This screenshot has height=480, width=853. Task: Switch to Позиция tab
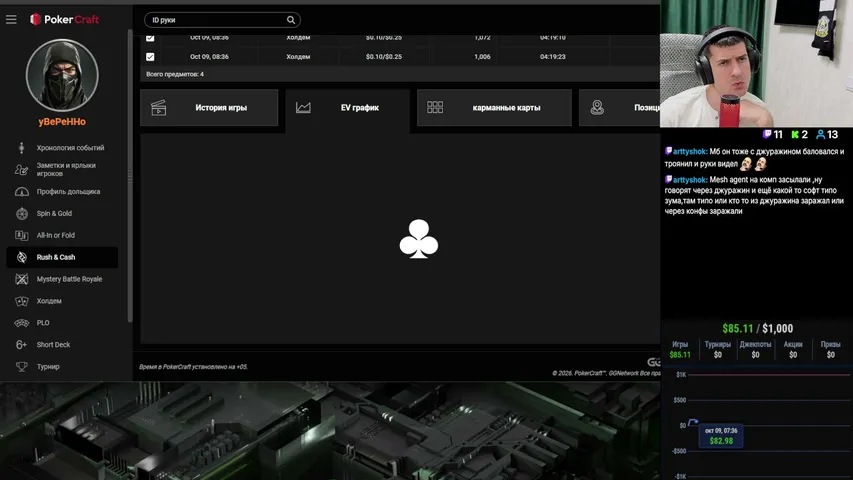620,108
